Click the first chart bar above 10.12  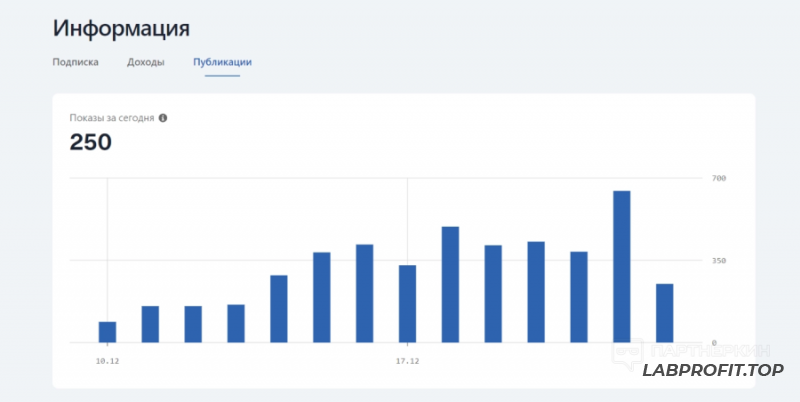tap(107, 332)
